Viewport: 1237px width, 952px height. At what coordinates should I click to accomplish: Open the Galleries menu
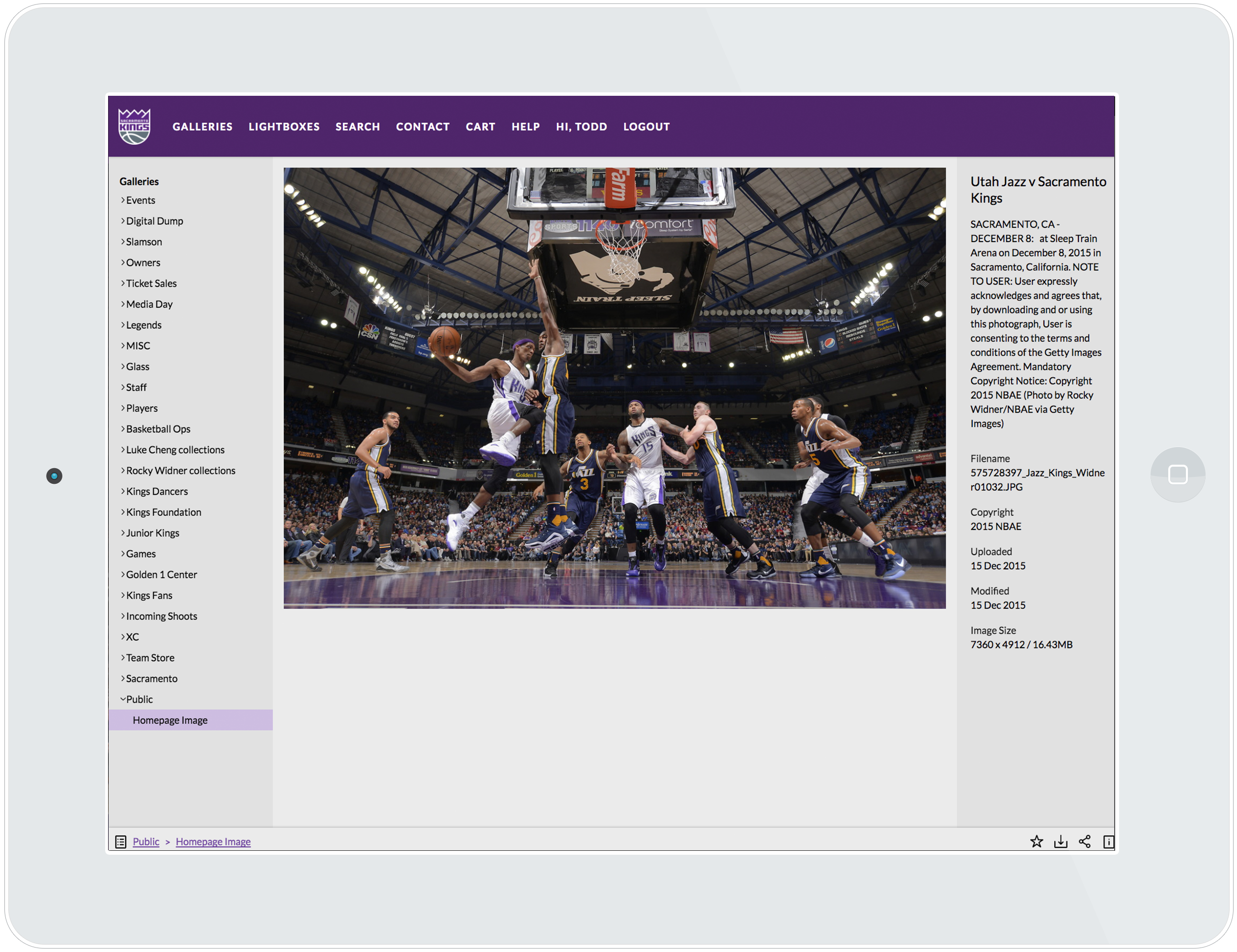pos(202,127)
